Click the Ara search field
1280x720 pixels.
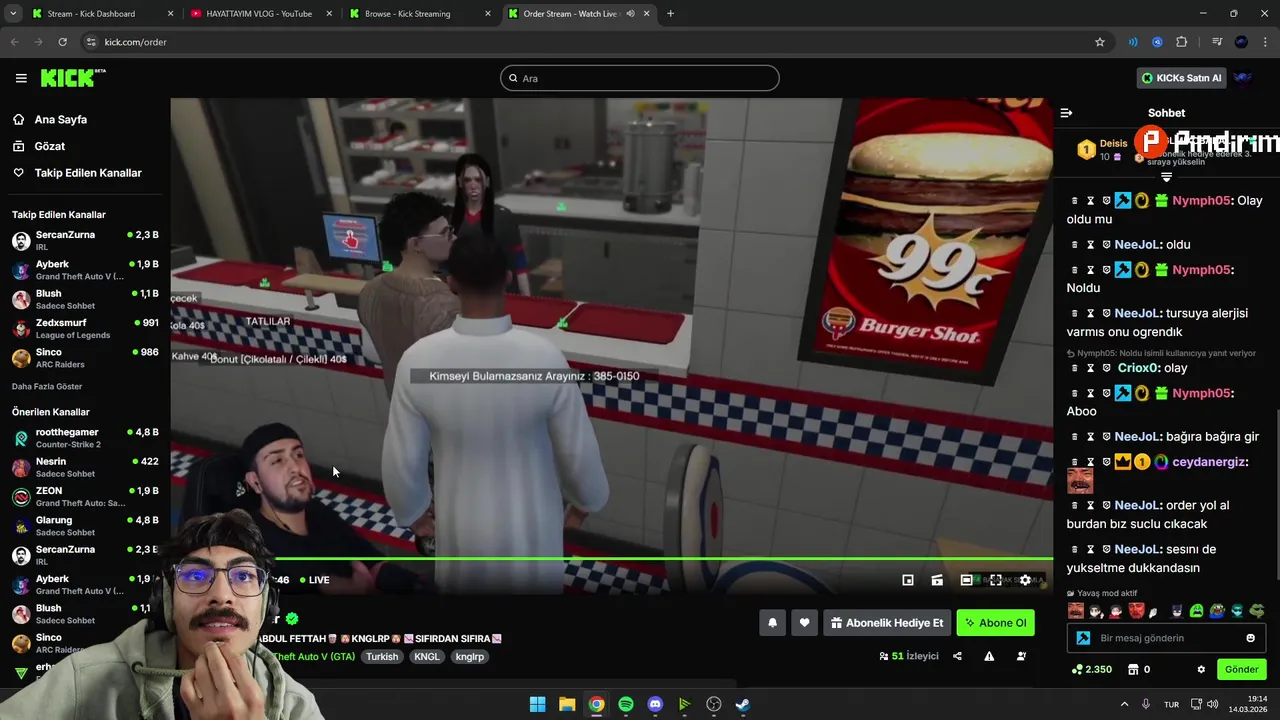point(640,78)
